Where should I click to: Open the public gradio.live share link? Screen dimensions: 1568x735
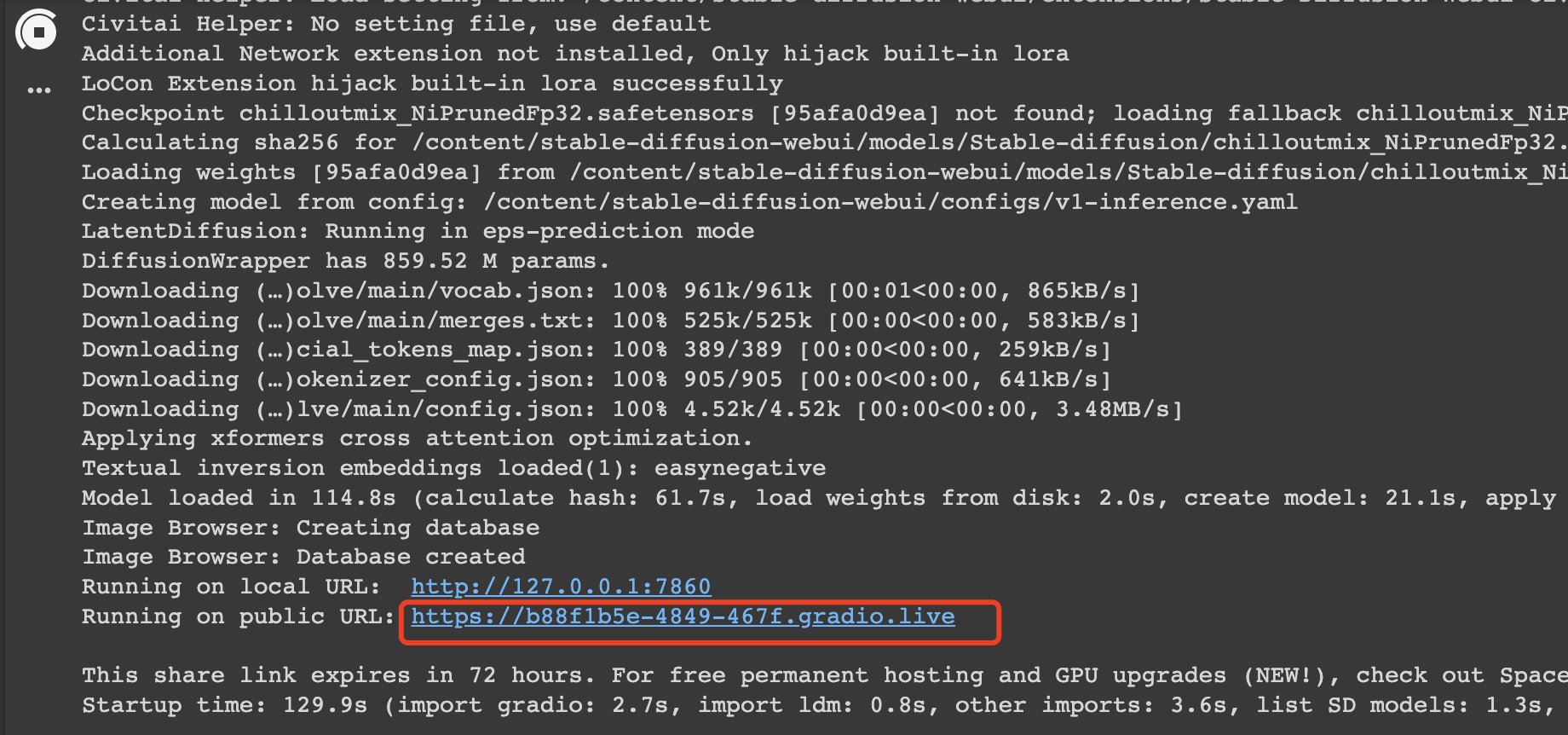coord(683,616)
